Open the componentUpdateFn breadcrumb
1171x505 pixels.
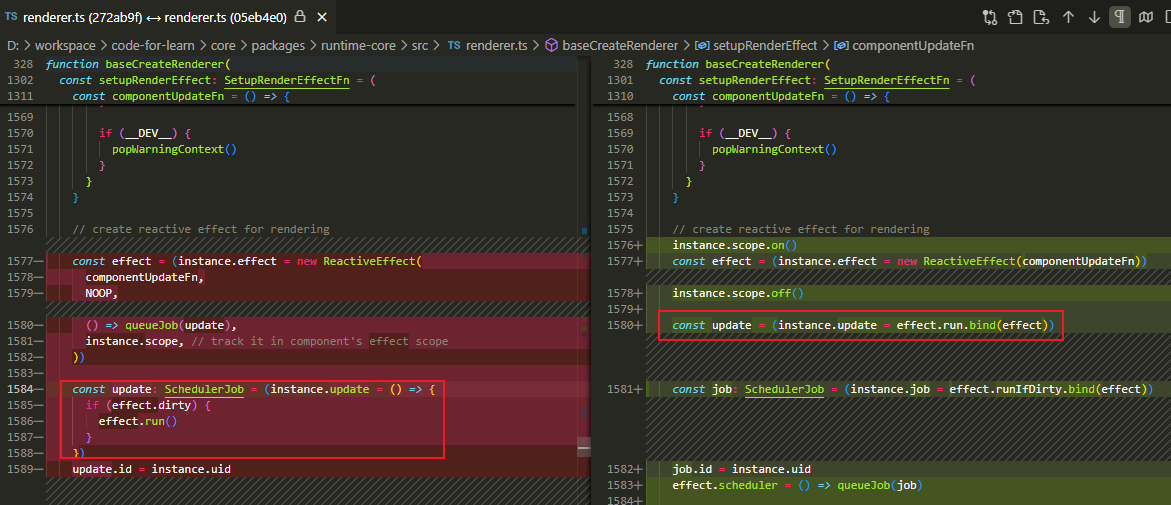(913, 46)
